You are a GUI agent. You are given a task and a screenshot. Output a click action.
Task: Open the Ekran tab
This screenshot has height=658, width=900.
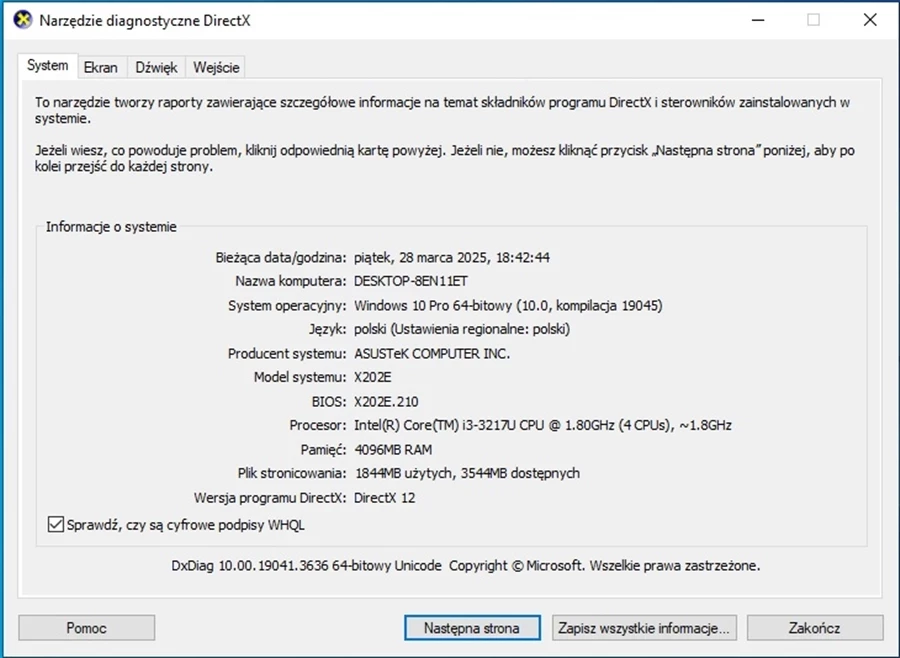tap(101, 67)
